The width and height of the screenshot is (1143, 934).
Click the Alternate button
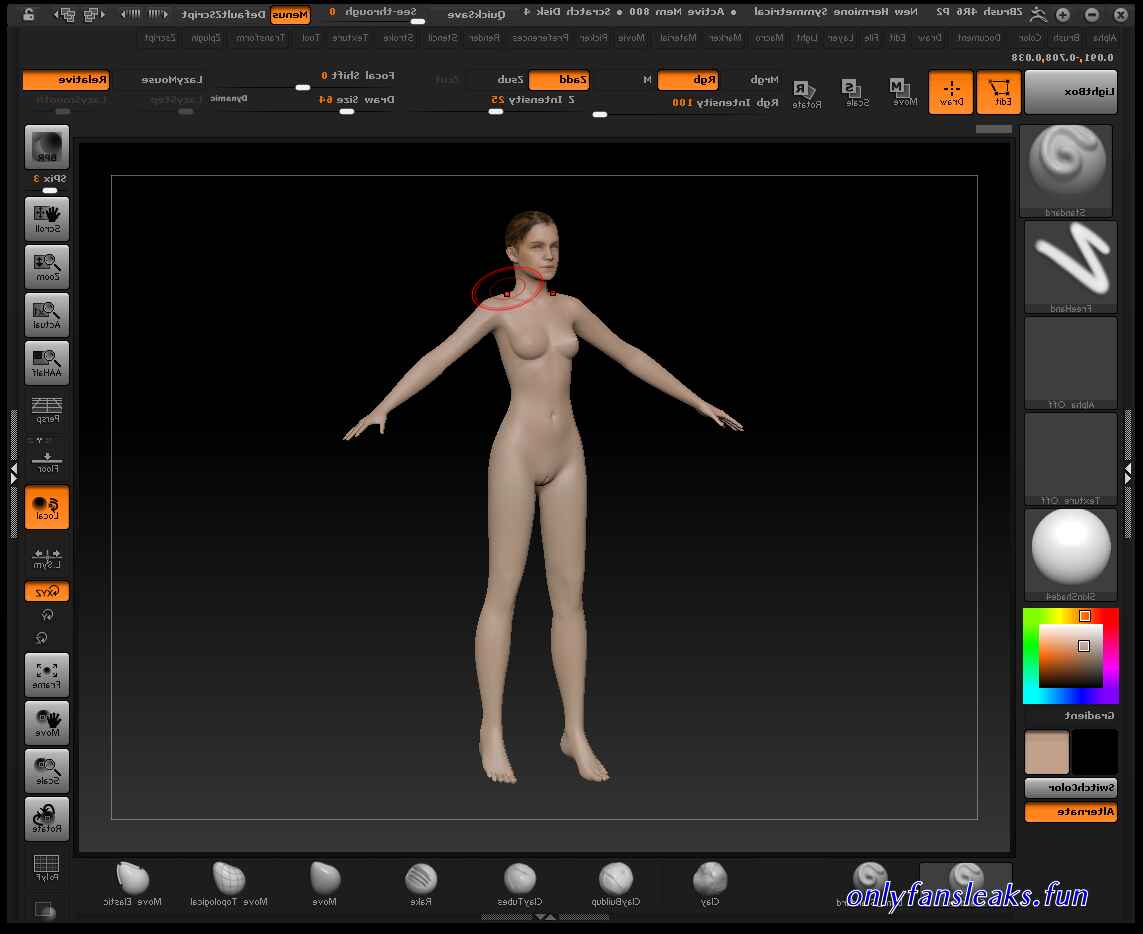coord(1071,812)
